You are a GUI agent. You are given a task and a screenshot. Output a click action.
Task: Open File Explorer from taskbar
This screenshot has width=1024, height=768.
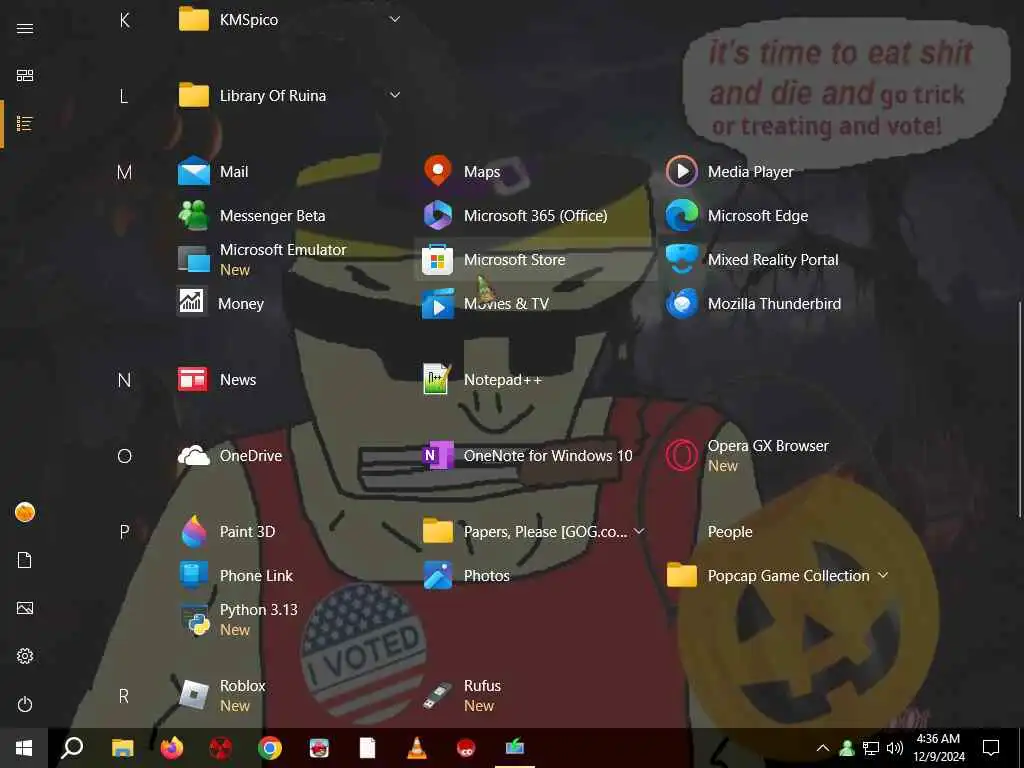click(123, 748)
